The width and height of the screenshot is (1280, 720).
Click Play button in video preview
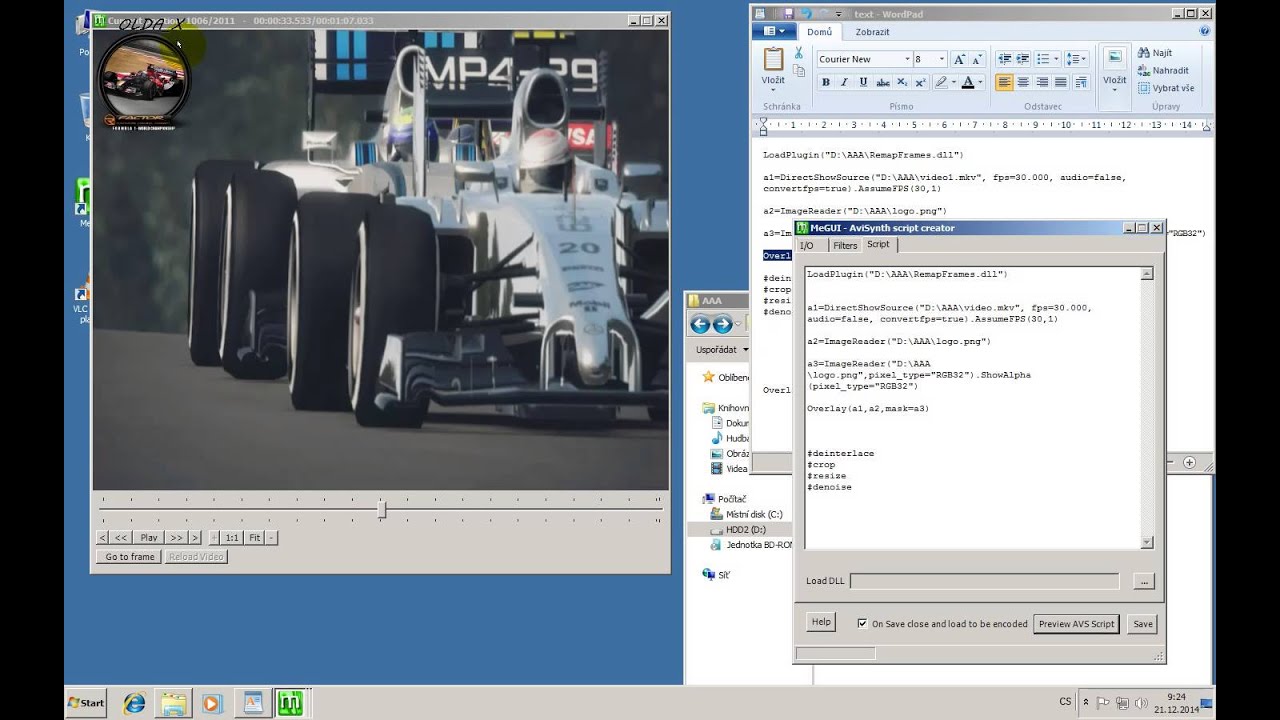(149, 538)
